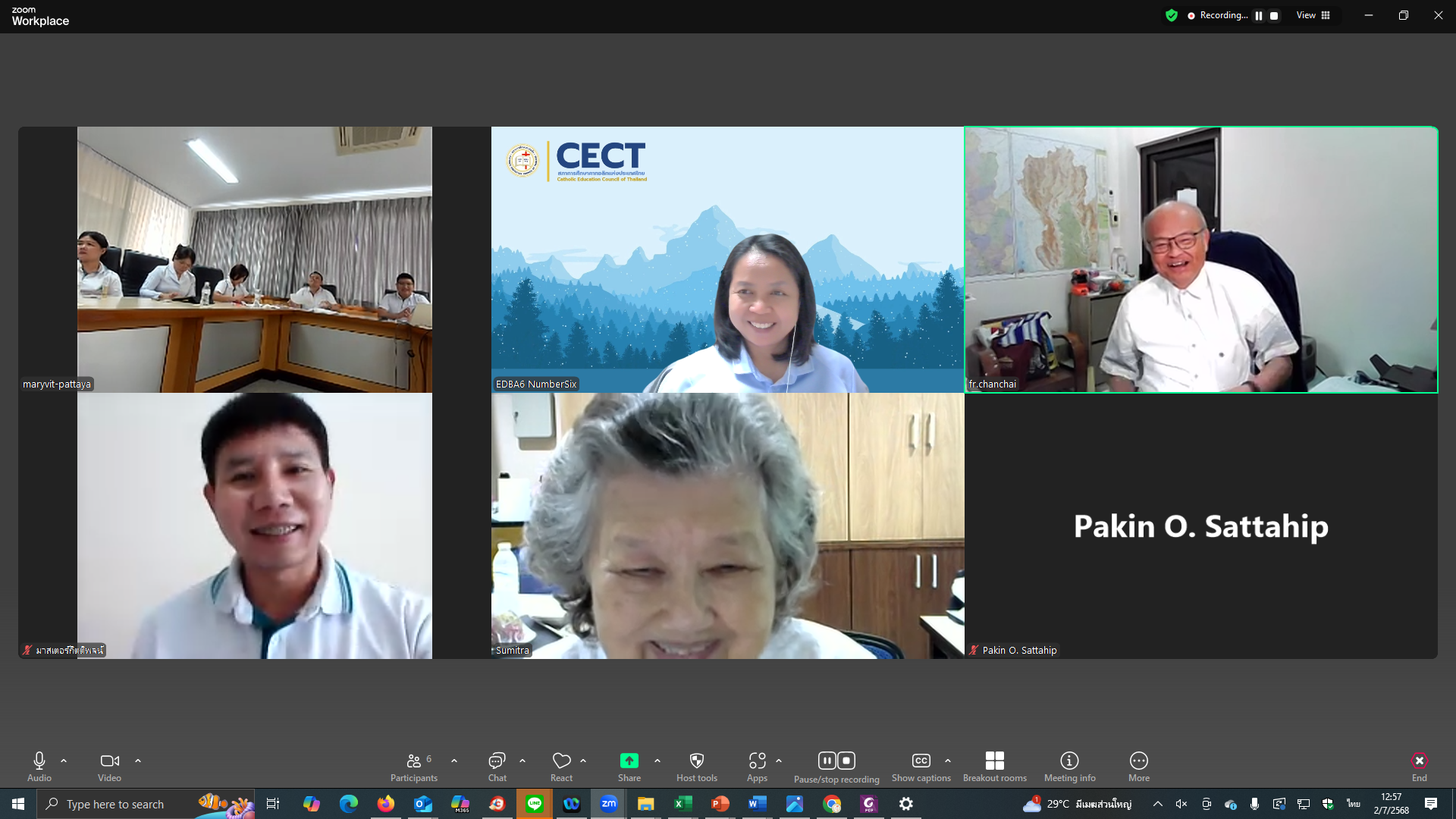Open the View layout menu
The width and height of the screenshot is (1456, 819).
(1313, 15)
